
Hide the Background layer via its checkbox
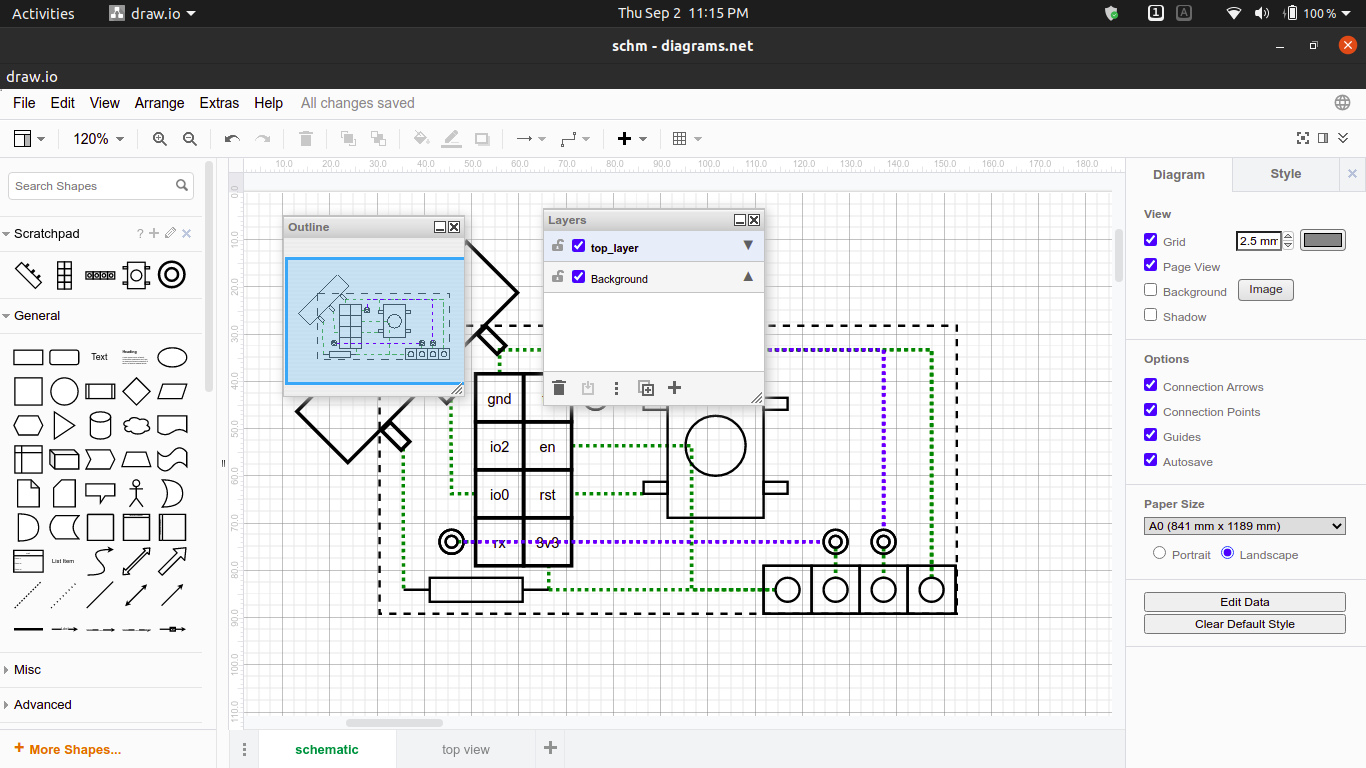[x=578, y=277]
